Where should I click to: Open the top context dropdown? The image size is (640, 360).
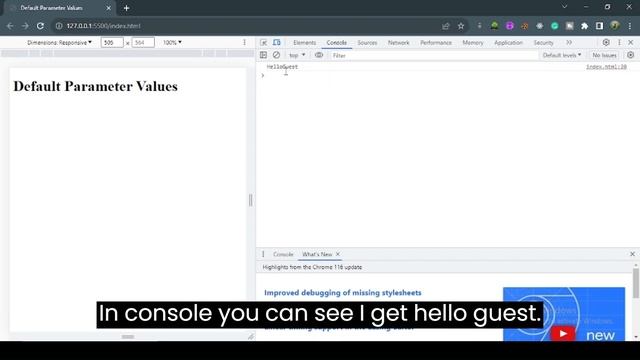(x=297, y=55)
